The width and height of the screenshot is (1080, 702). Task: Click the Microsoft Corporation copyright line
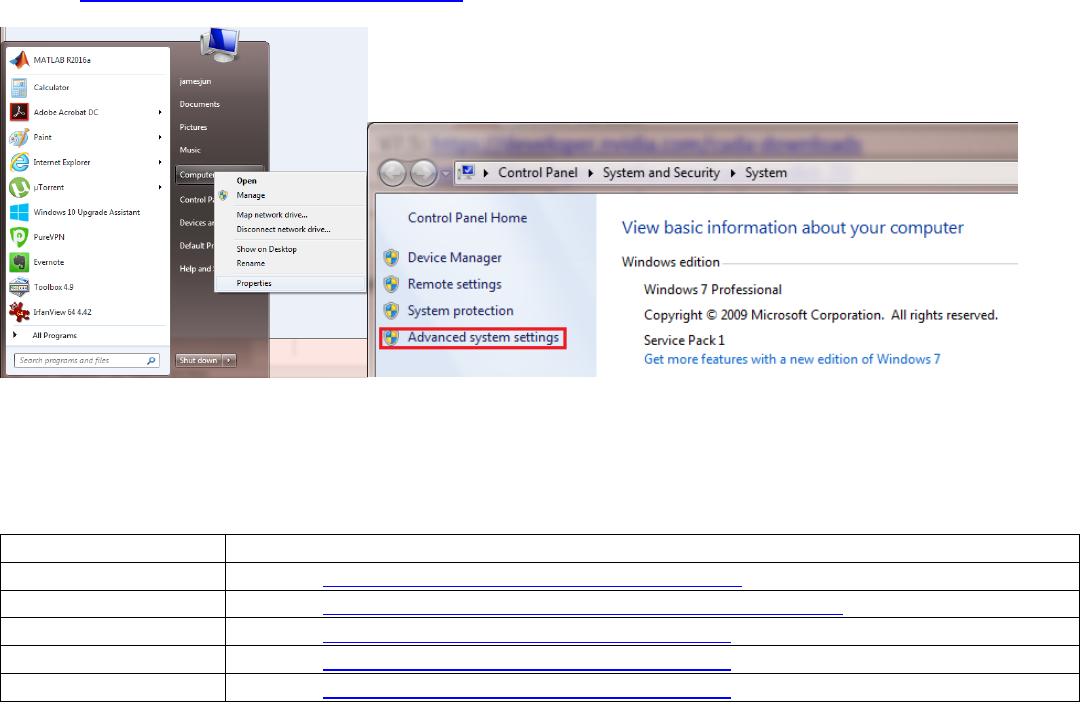pos(821,316)
